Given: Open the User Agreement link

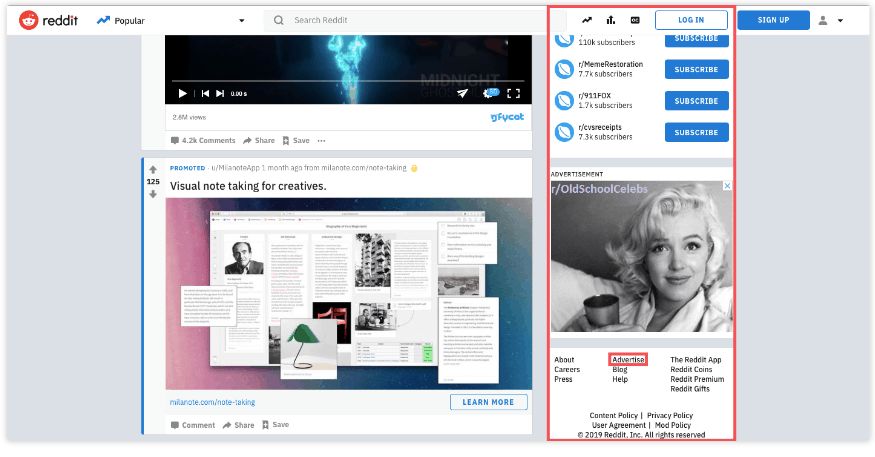Looking at the screenshot, I should pos(619,425).
